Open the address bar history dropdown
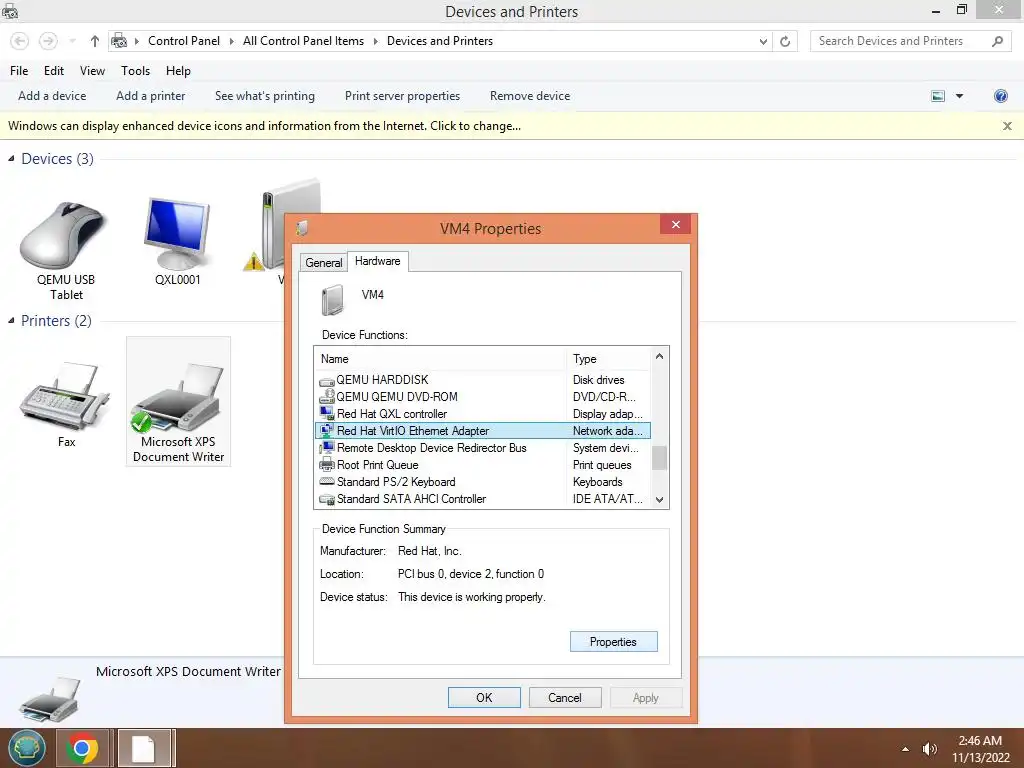The width and height of the screenshot is (1024, 768). coord(763,41)
